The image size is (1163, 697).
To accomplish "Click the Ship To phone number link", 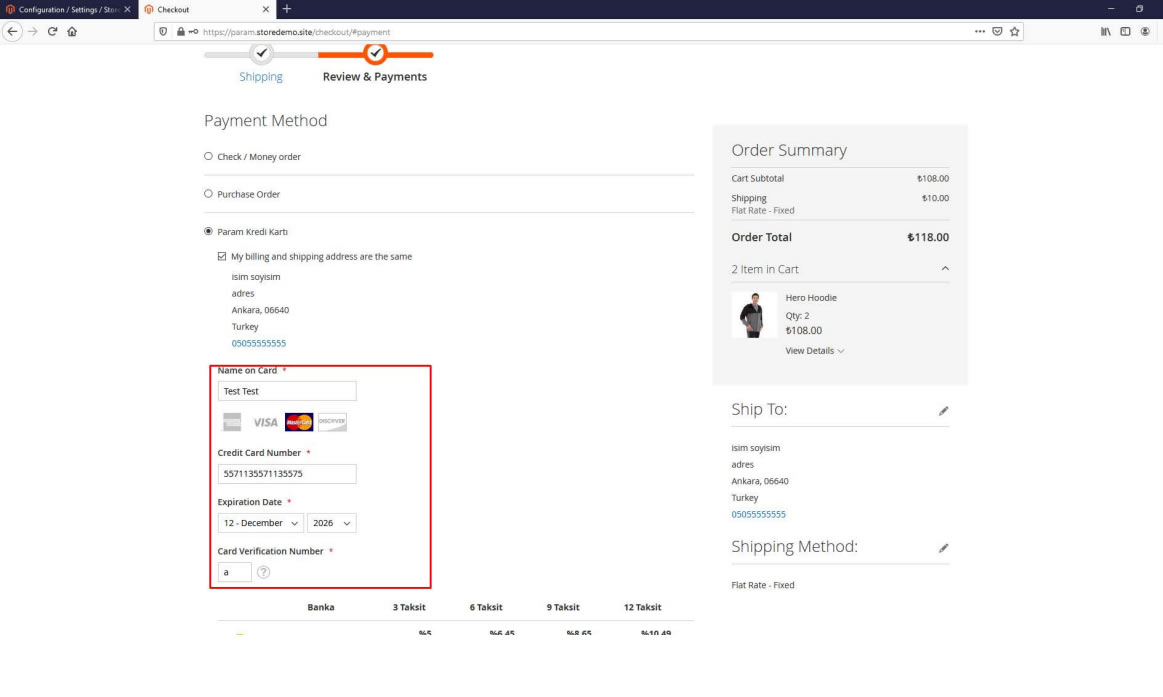I will pyautogui.click(x=759, y=515).
